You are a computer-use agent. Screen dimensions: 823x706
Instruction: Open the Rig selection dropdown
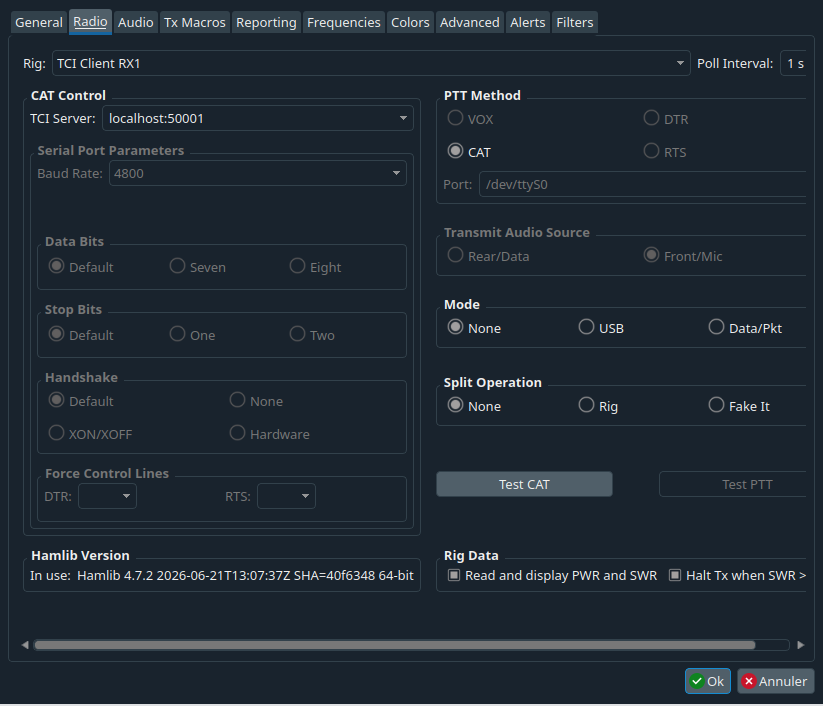(x=371, y=64)
